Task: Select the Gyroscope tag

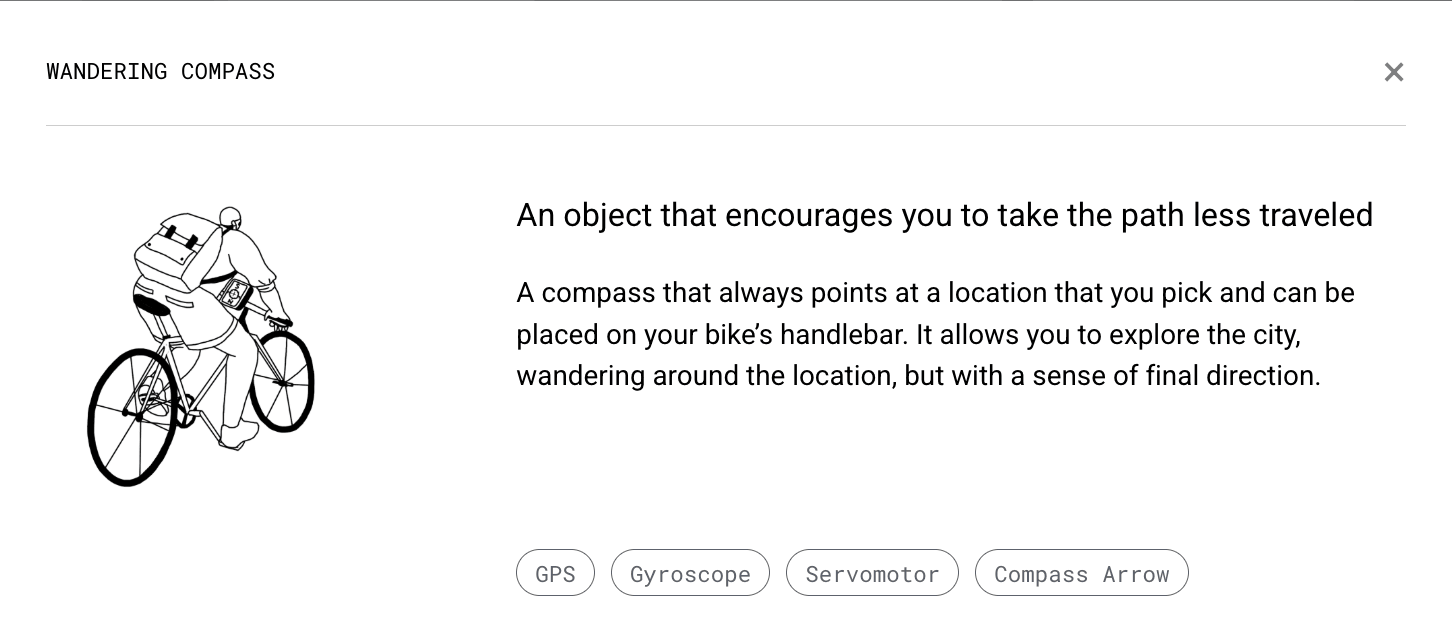Action: (x=690, y=573)
